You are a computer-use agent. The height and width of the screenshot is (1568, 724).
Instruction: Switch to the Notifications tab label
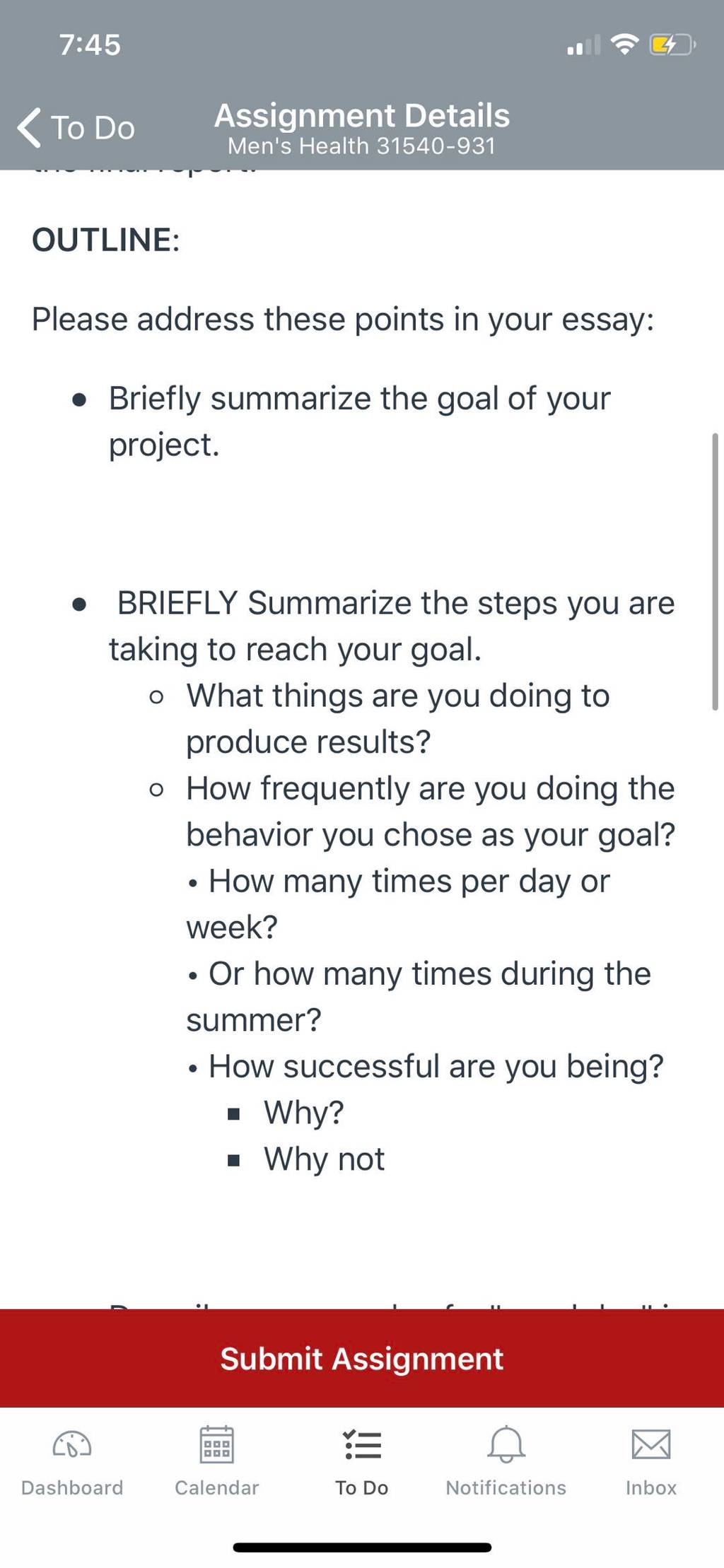click(506, 1487)
